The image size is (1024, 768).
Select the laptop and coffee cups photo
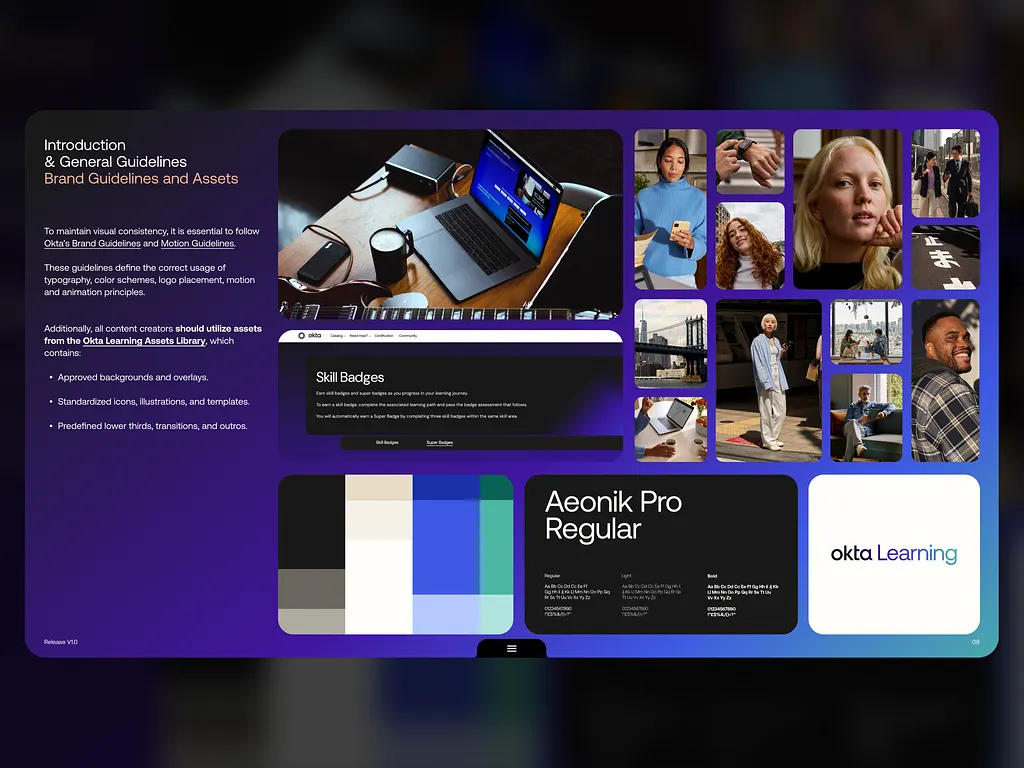pyautogui.click(x=670, y=429)
